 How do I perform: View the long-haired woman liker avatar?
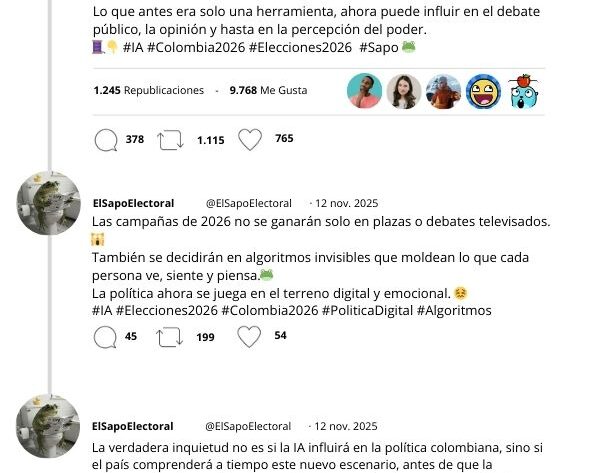click(404, 92)
